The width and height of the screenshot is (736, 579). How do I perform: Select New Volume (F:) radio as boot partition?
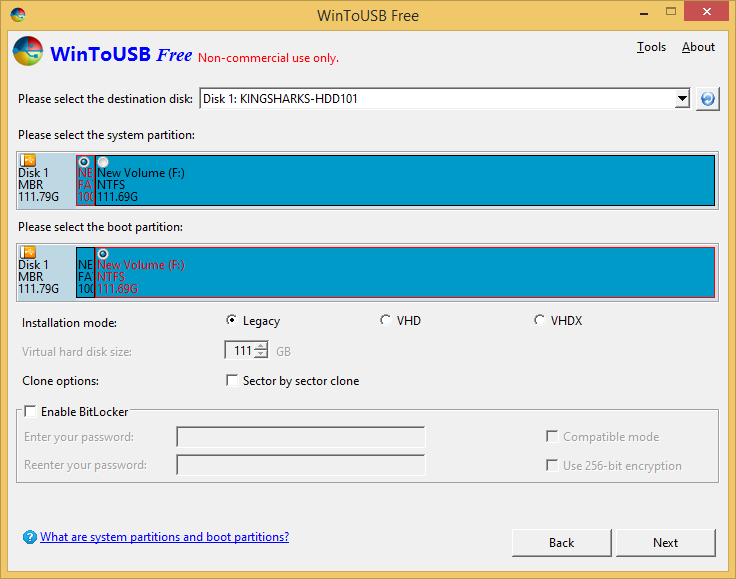click(103, 254)
